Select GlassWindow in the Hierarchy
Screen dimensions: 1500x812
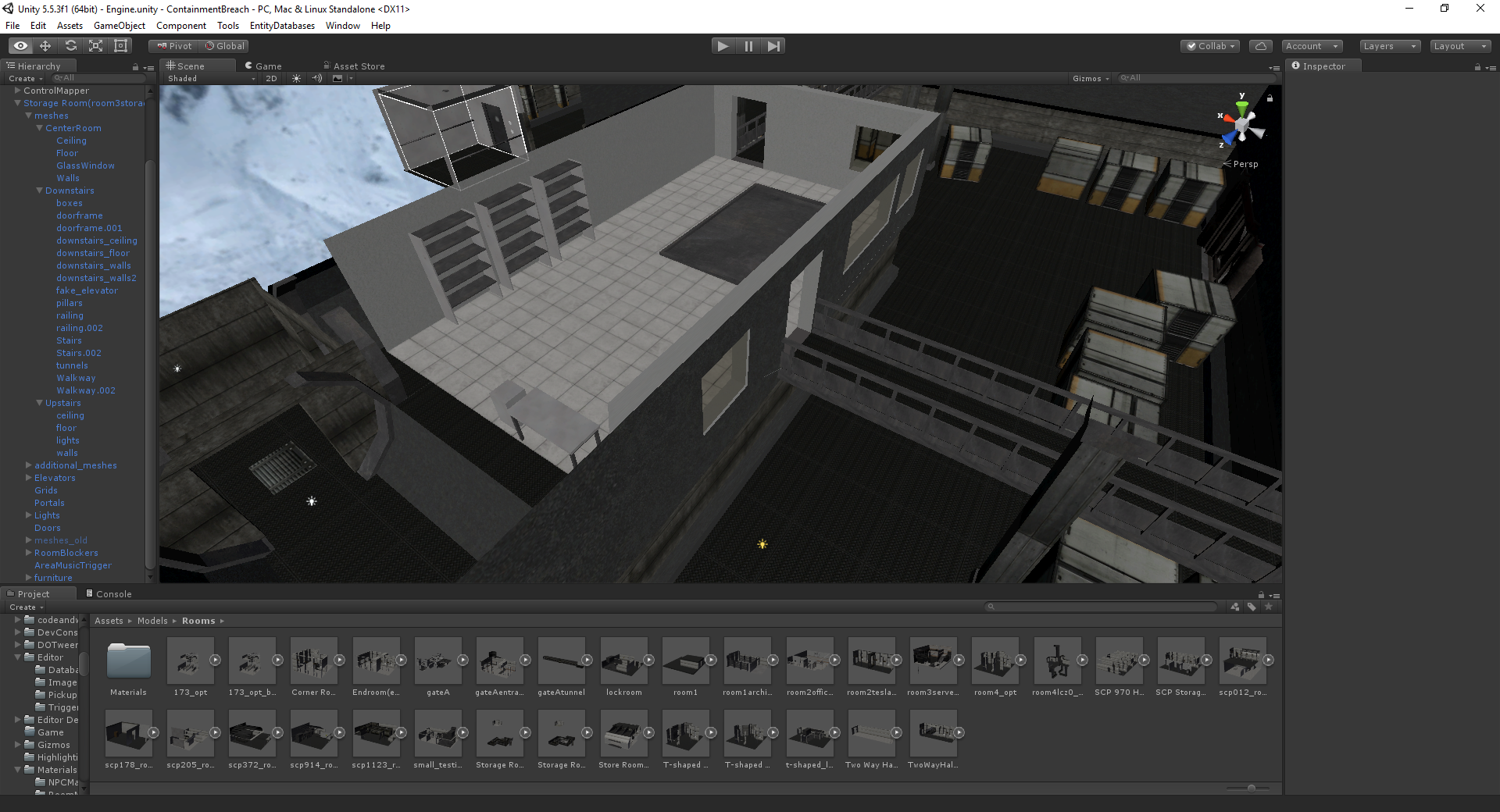click(x=85, y=166)
